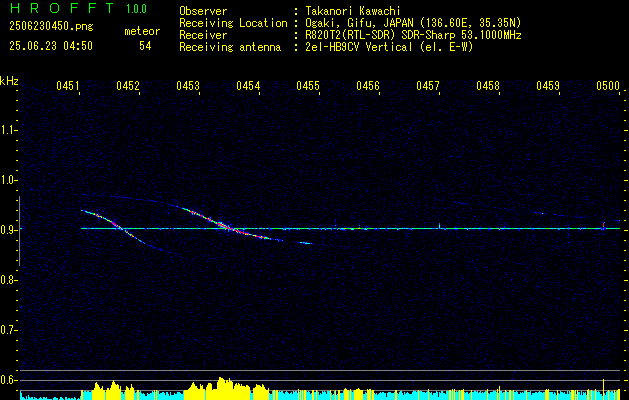Click the 0459 time marker
629x400 pixels.
[x=548, y=86]
